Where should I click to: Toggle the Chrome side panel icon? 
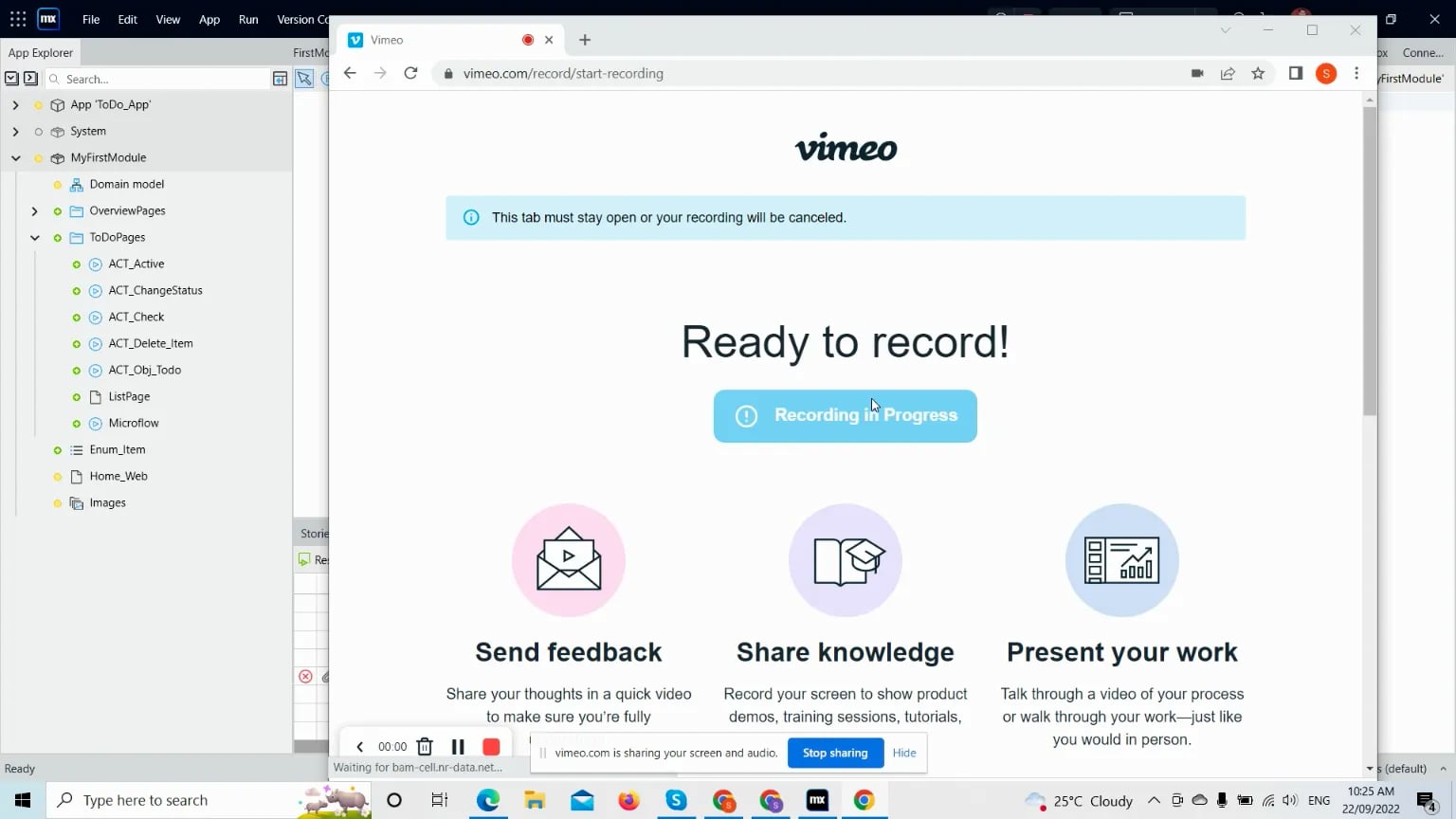click(x=1296, y=73)
